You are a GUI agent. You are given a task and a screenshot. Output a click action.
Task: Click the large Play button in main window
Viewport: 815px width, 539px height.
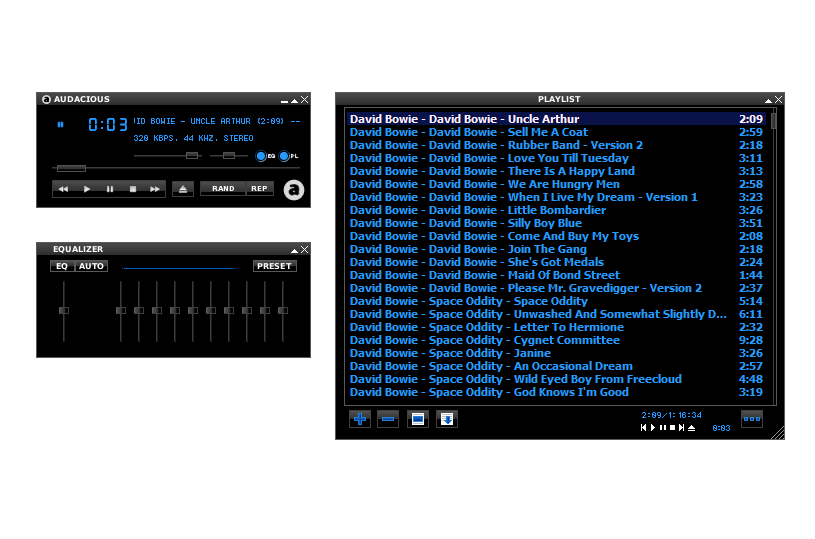click(87, 189)
